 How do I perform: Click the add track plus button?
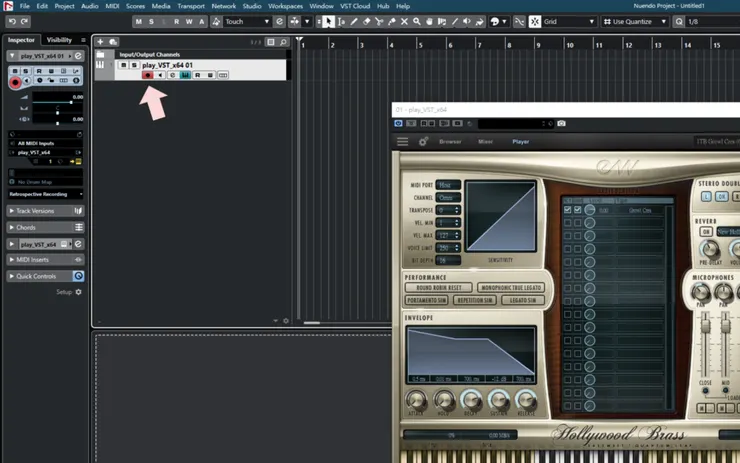tap(100, 42)
